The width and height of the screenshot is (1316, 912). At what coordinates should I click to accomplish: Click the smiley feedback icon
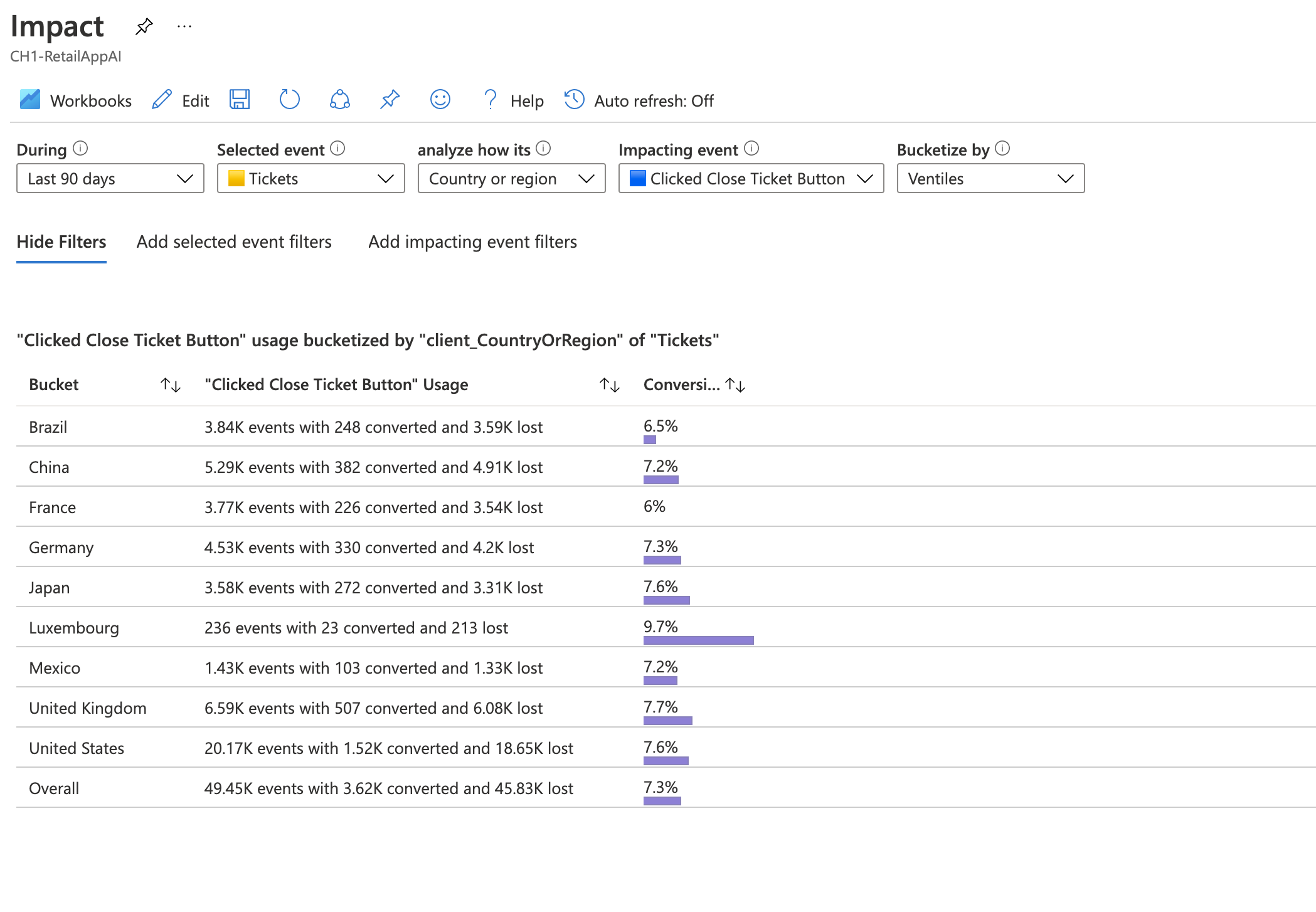(x=440, y=100)
